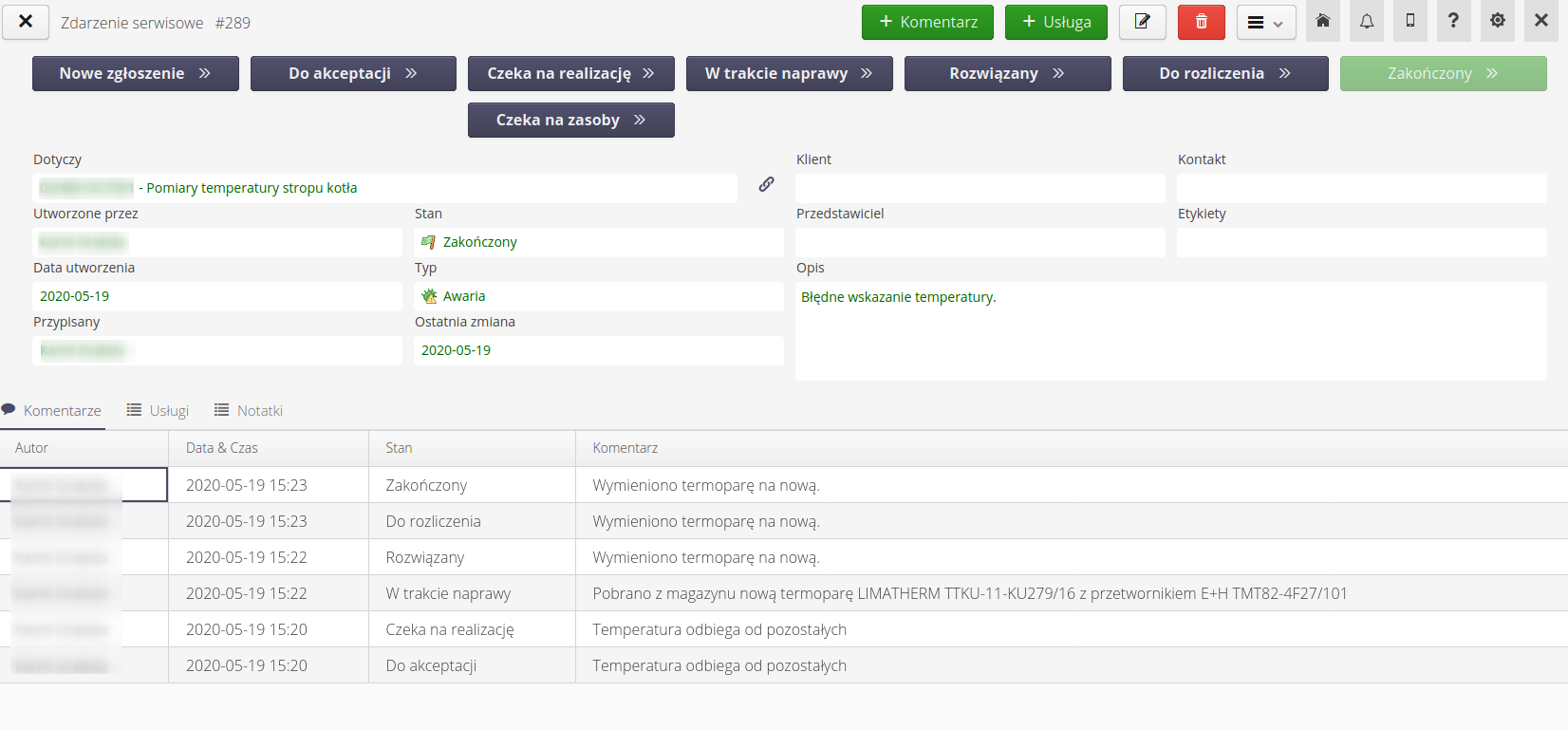
Task: Add a new Usługa
Action: 1055,22
